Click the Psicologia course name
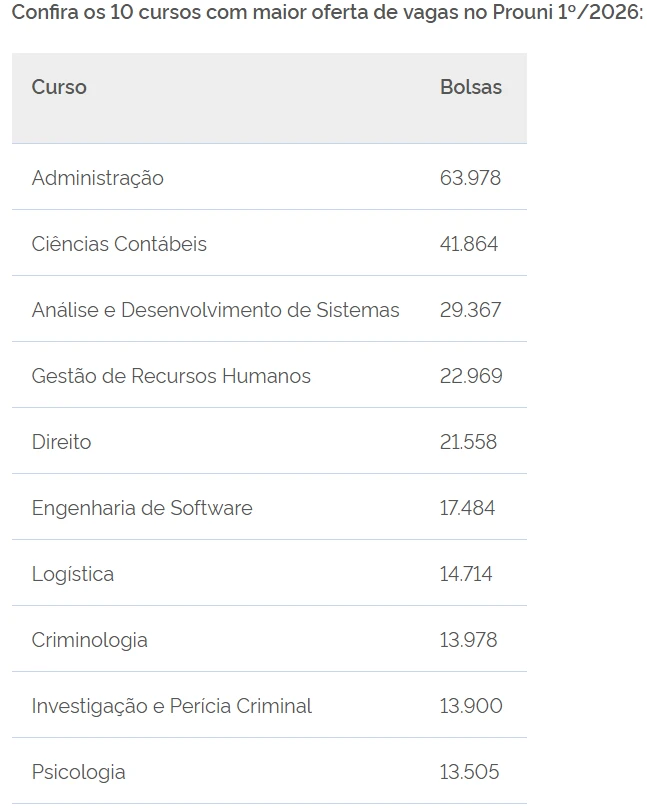The image size is (647, 811). point(78,772)
